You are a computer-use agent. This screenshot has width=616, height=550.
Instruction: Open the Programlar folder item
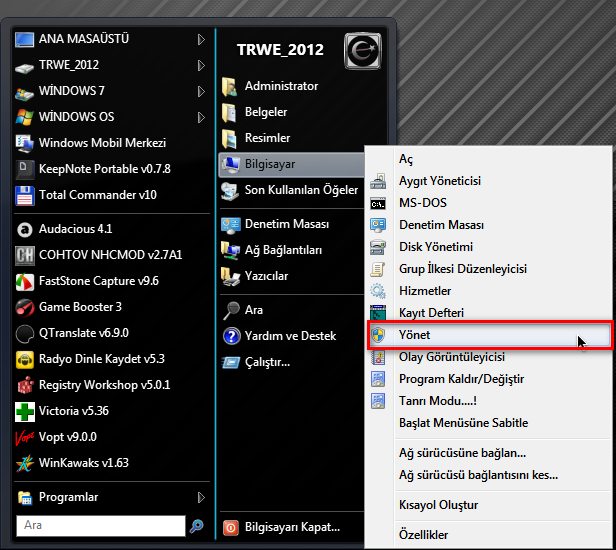tap(112, 497)
